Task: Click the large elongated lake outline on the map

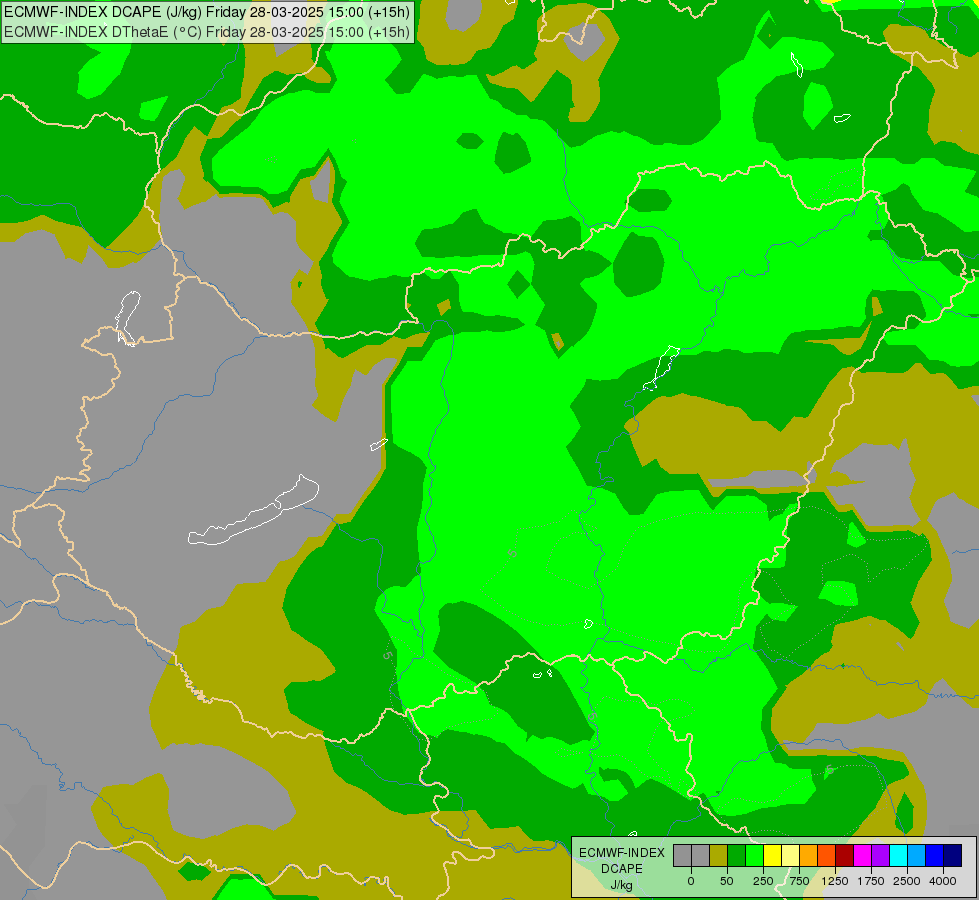Action: 253,511
